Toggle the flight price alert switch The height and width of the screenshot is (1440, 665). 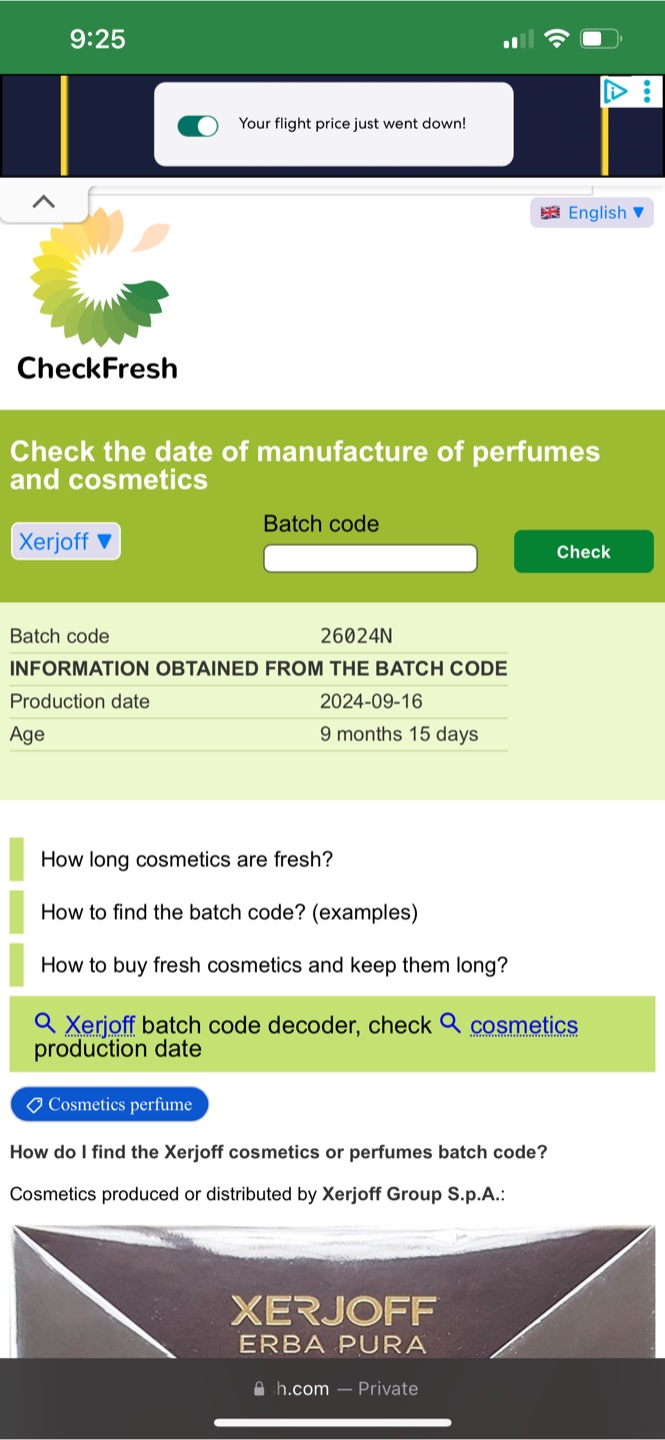[x=198, y=125]
